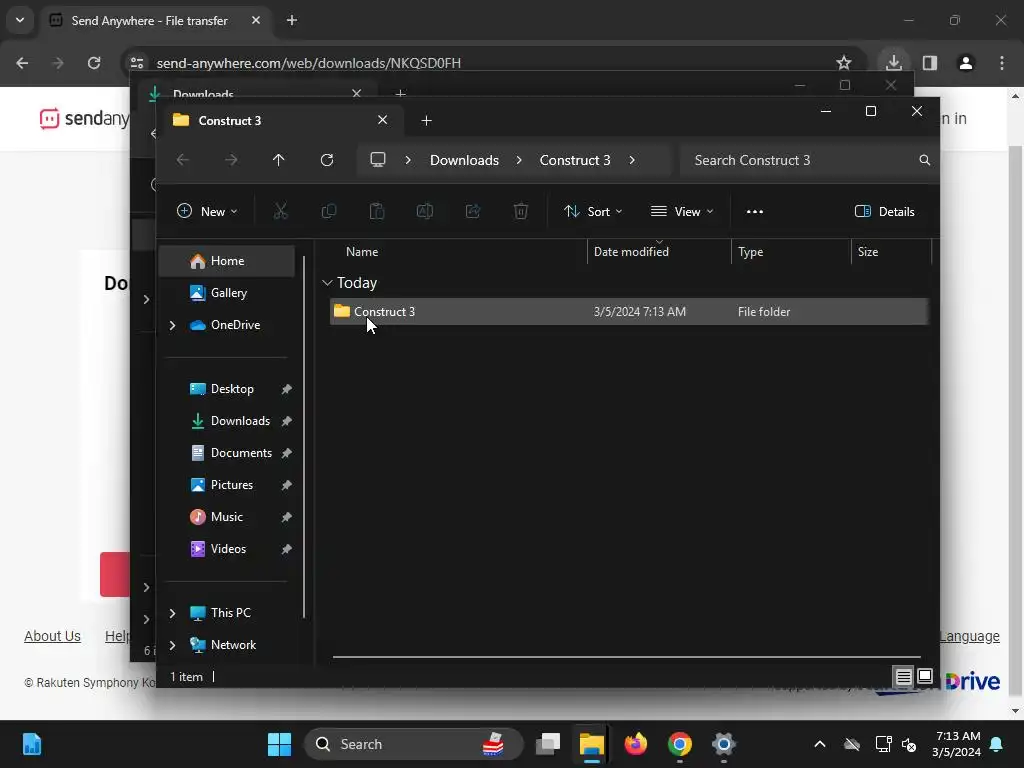This screenshot has height=768, width=1024.
Task: Open Chrome downloads icon
Action: tap(893, 63)
